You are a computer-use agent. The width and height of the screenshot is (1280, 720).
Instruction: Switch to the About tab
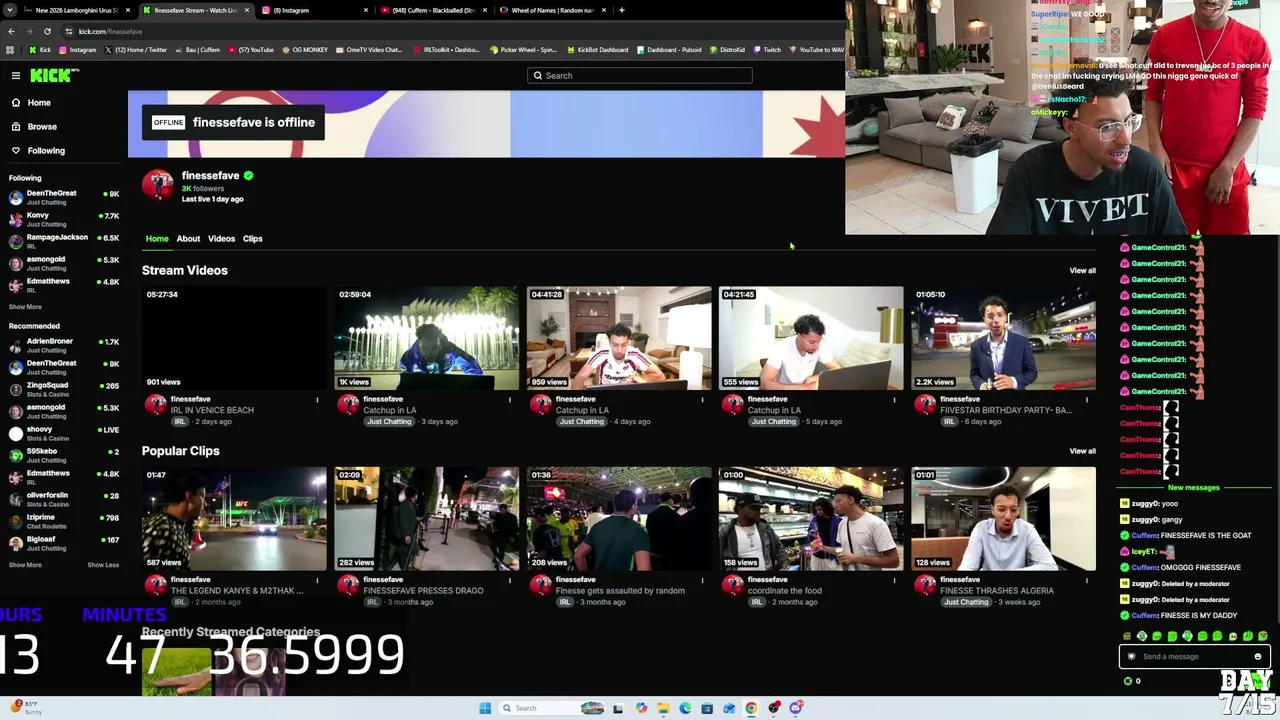(x=188, y=239)
